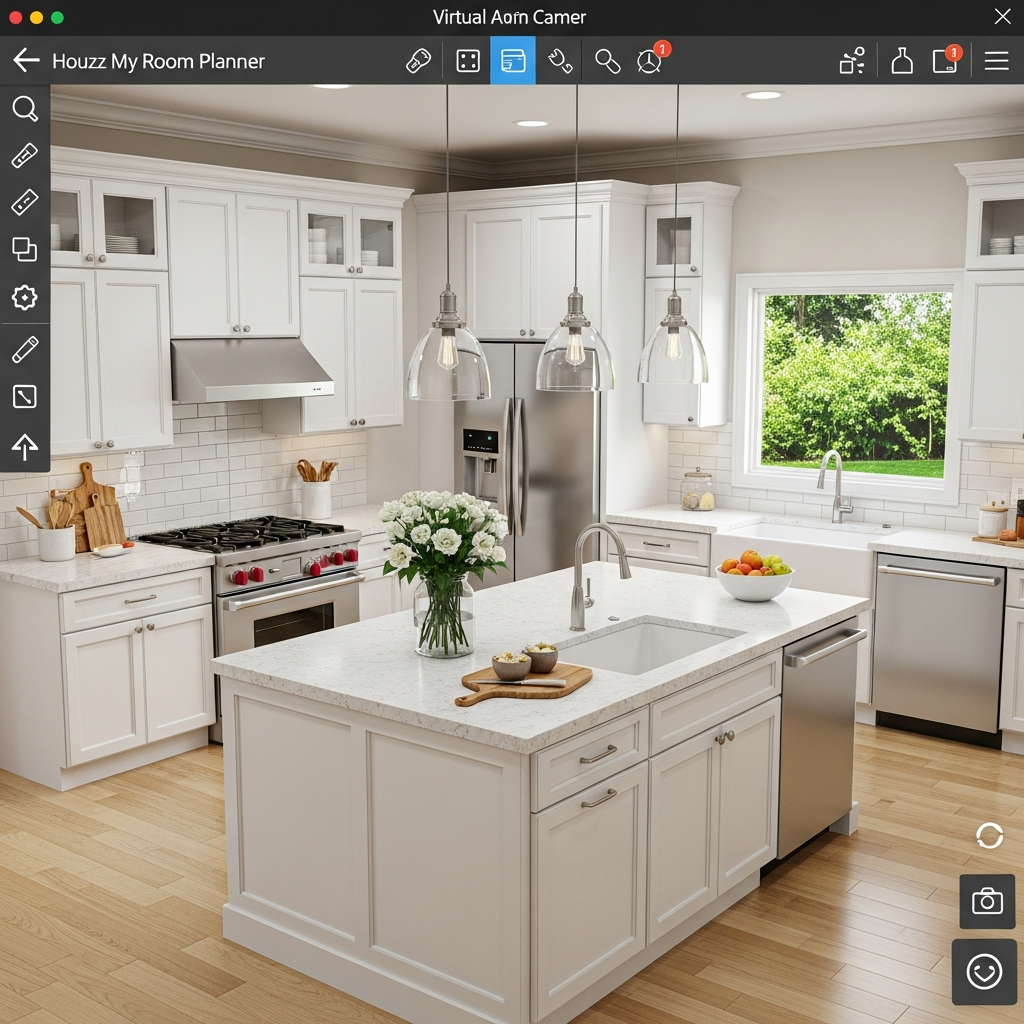Click the rotate view circular arrows icon
Viewport: 1024px width, 1024px height.
[989, 836]
